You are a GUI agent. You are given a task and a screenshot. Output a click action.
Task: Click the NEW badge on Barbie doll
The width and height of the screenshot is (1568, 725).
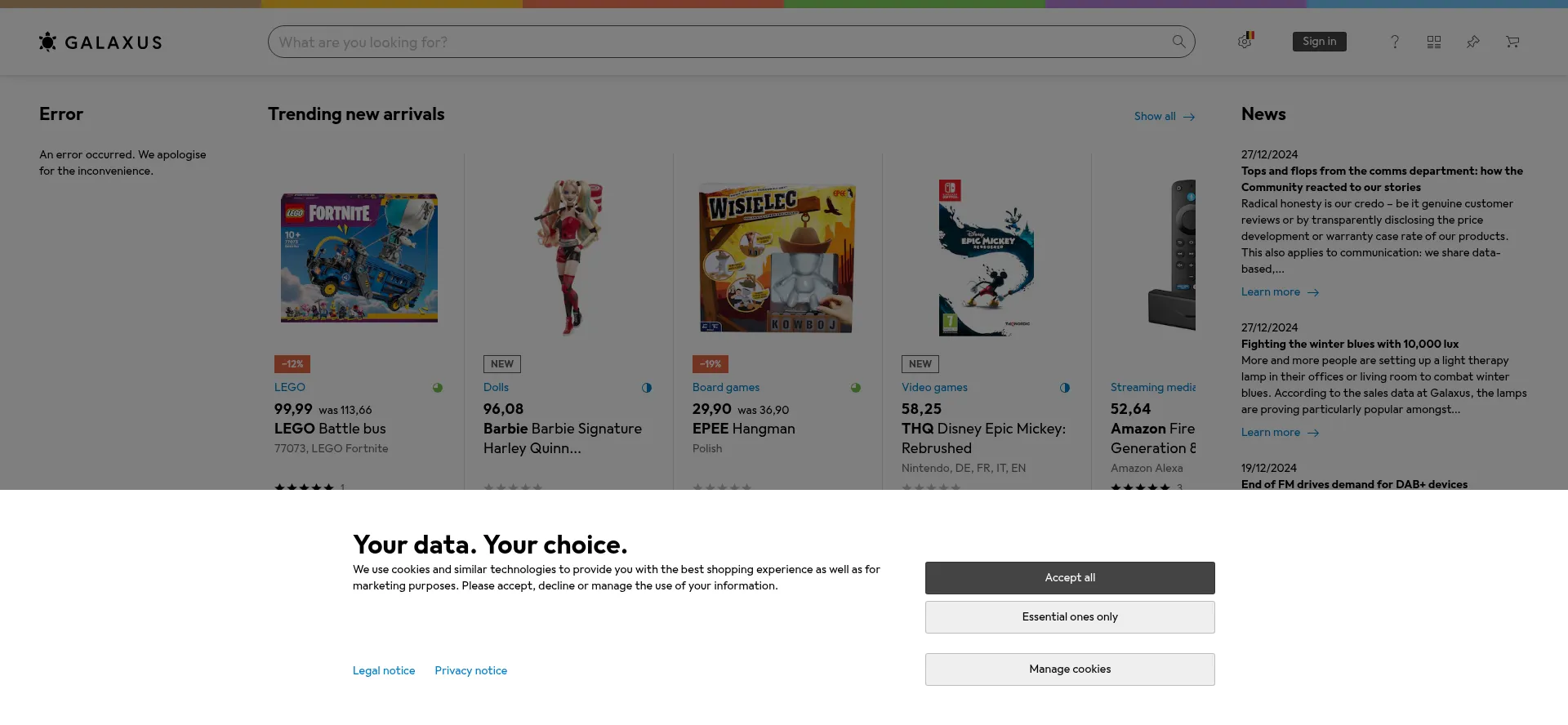click(502, 364)
